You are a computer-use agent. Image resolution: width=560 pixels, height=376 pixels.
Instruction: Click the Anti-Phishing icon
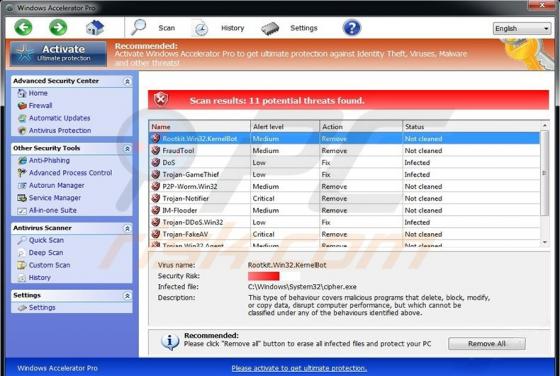click(x=22, y=160)
